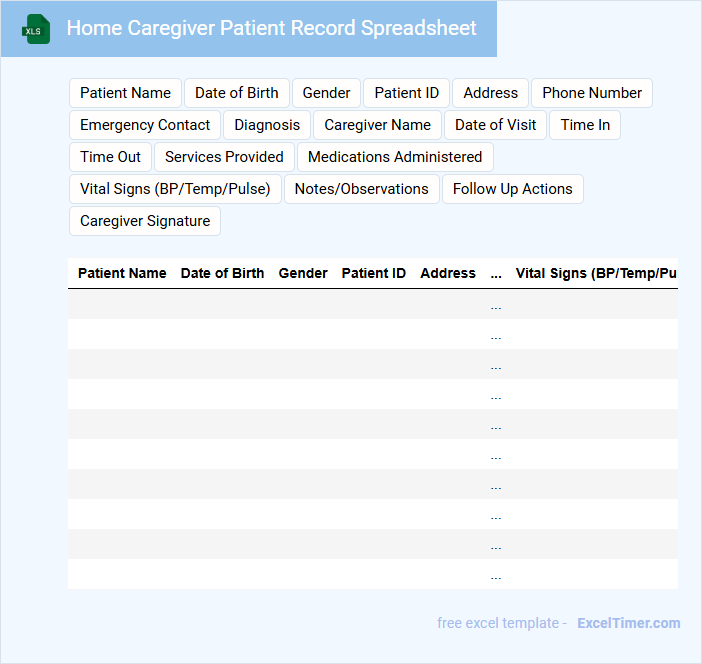This screenshot has height=664, width=702.
Task: Click the Address column header
Action: (x=448, y=273)
